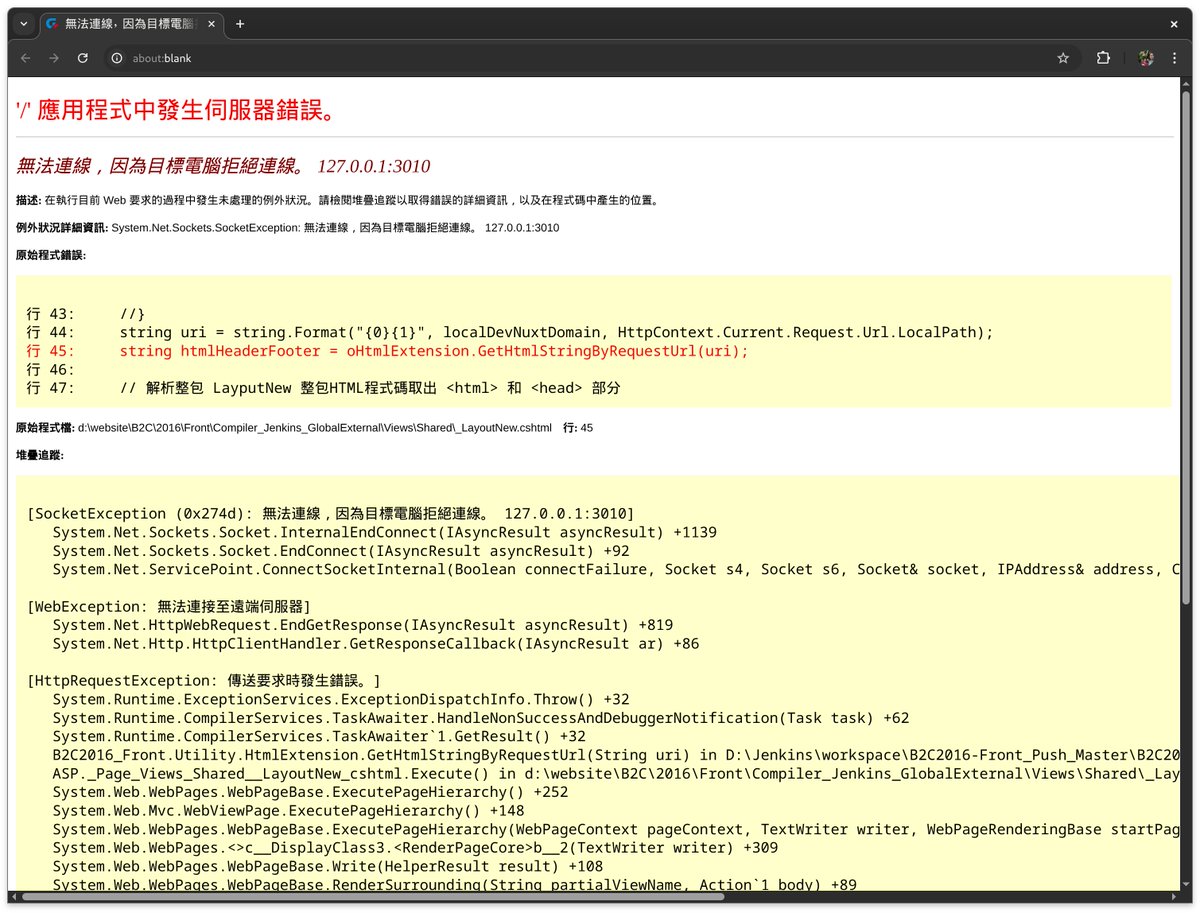Focus the about:blank address bar
Viewport: 1200px width, 913px height.
pos(590,58)
